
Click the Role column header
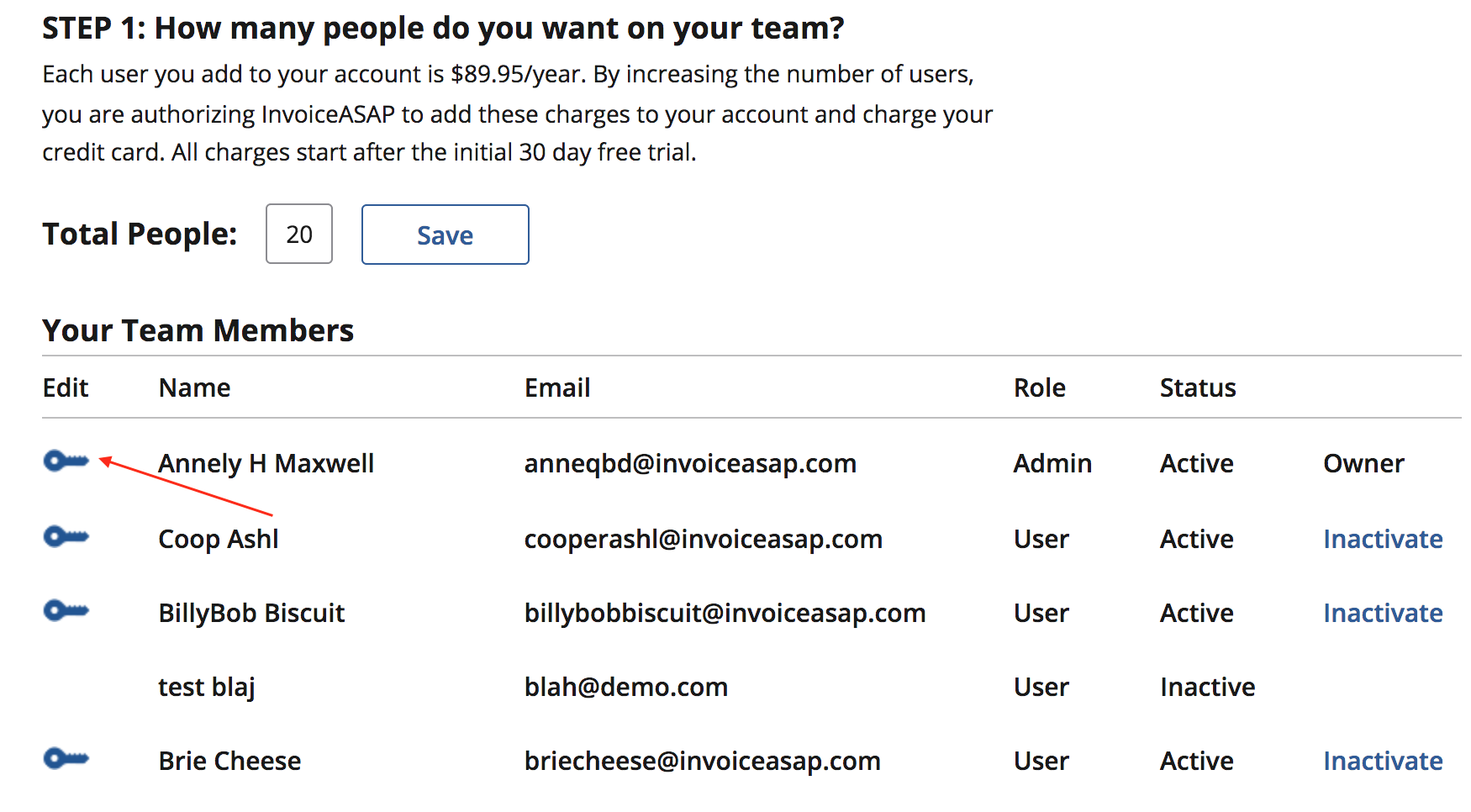1039,388
